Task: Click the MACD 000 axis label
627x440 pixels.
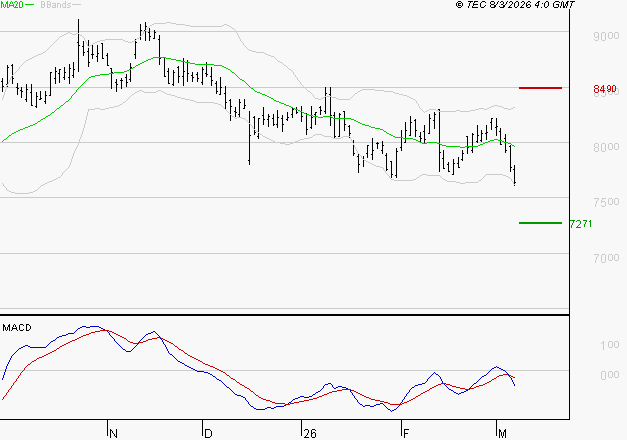Action: (610, 375)
